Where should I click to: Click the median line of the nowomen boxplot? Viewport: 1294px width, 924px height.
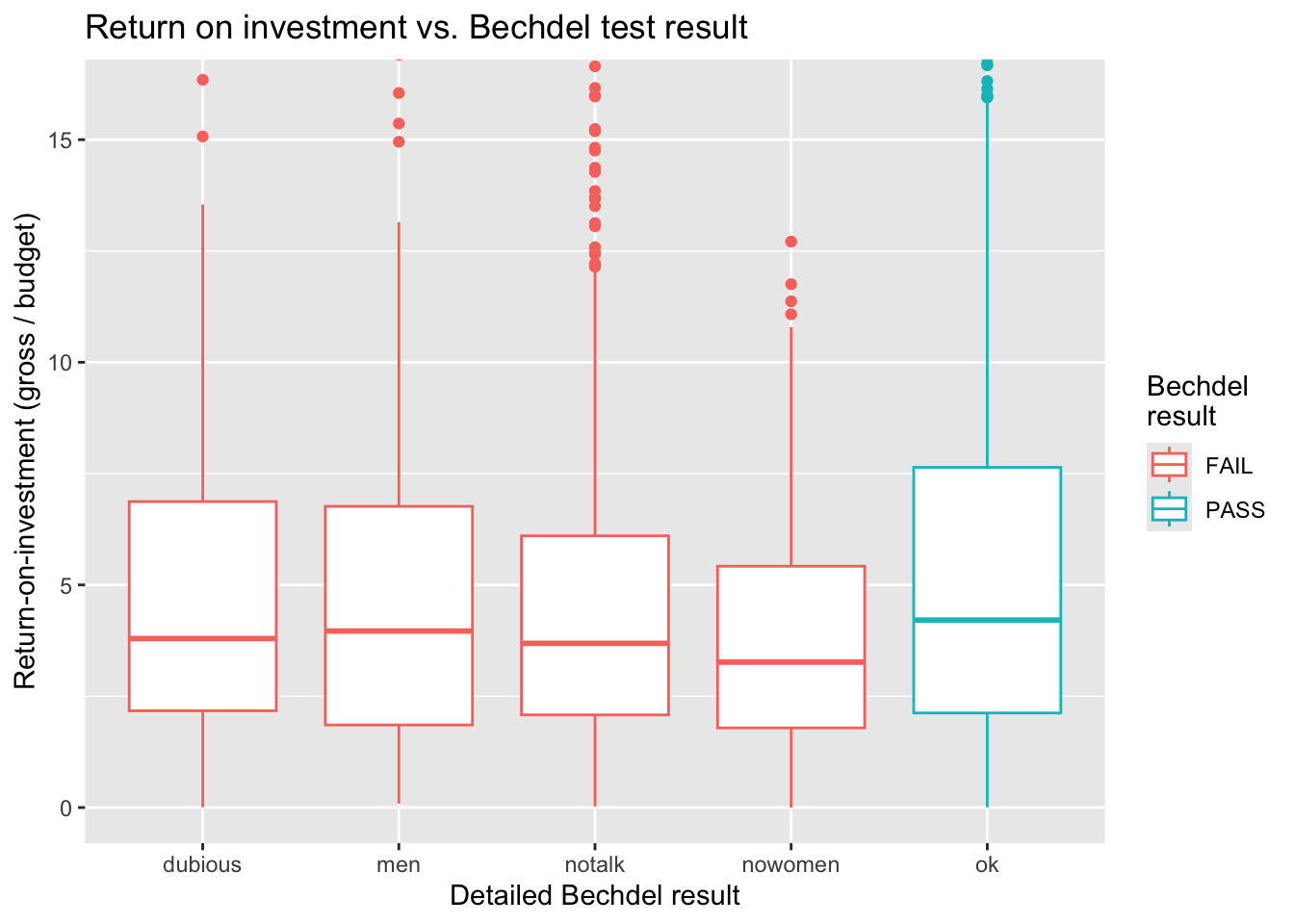click(790, 662)
